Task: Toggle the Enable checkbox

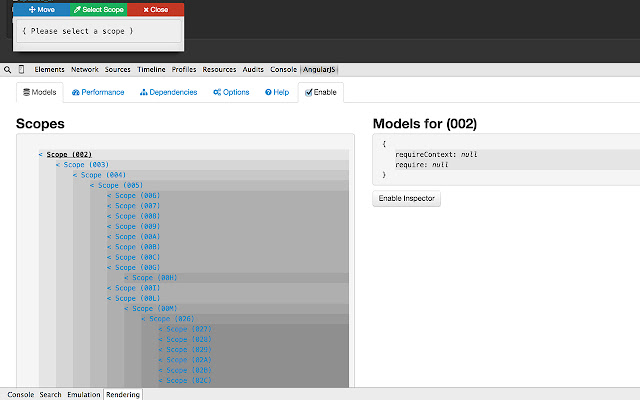Action: pyautogui.click(x=309, y=93)
